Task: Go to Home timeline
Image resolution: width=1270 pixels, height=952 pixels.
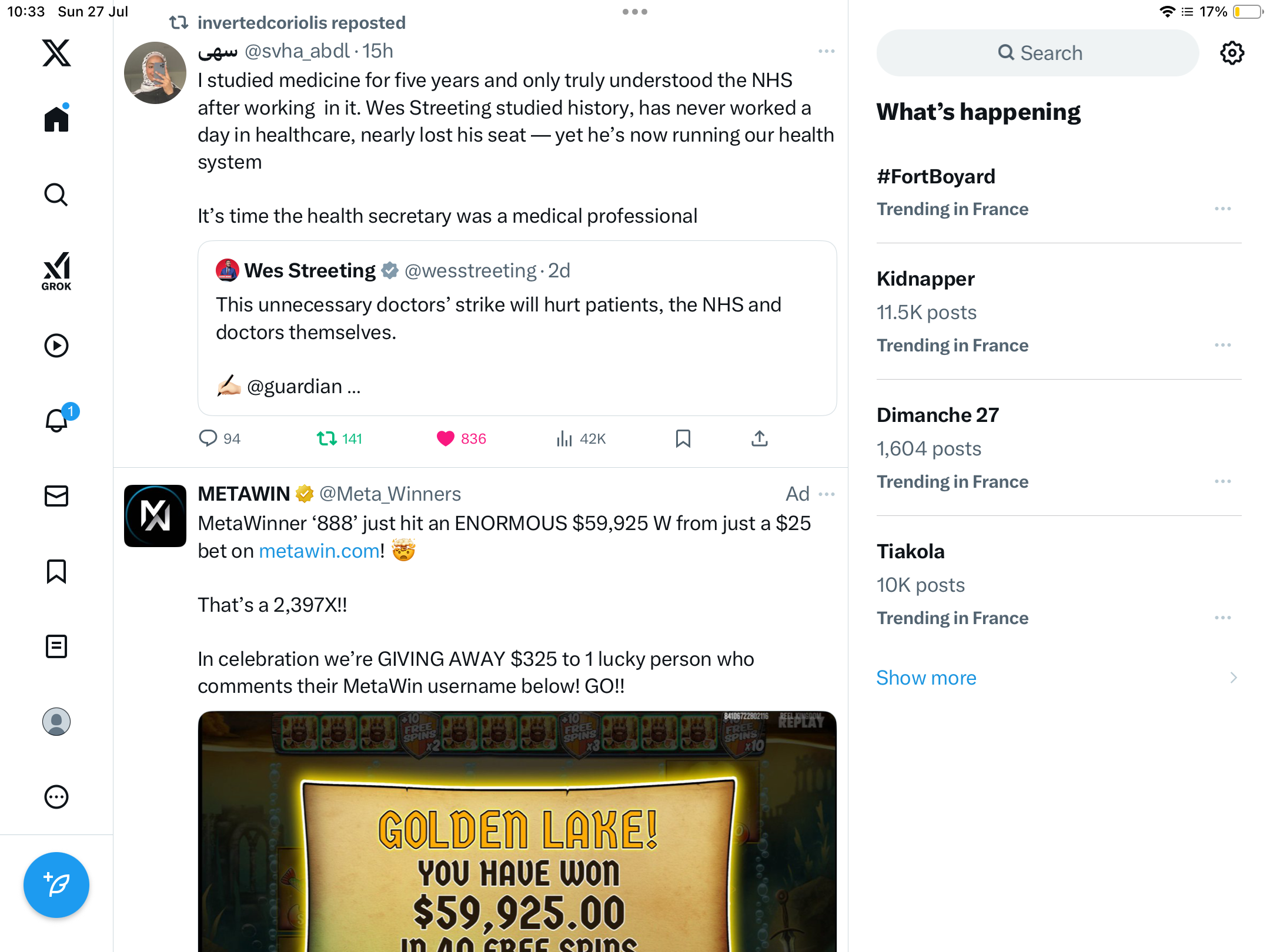Action: [x=56, y=119]
